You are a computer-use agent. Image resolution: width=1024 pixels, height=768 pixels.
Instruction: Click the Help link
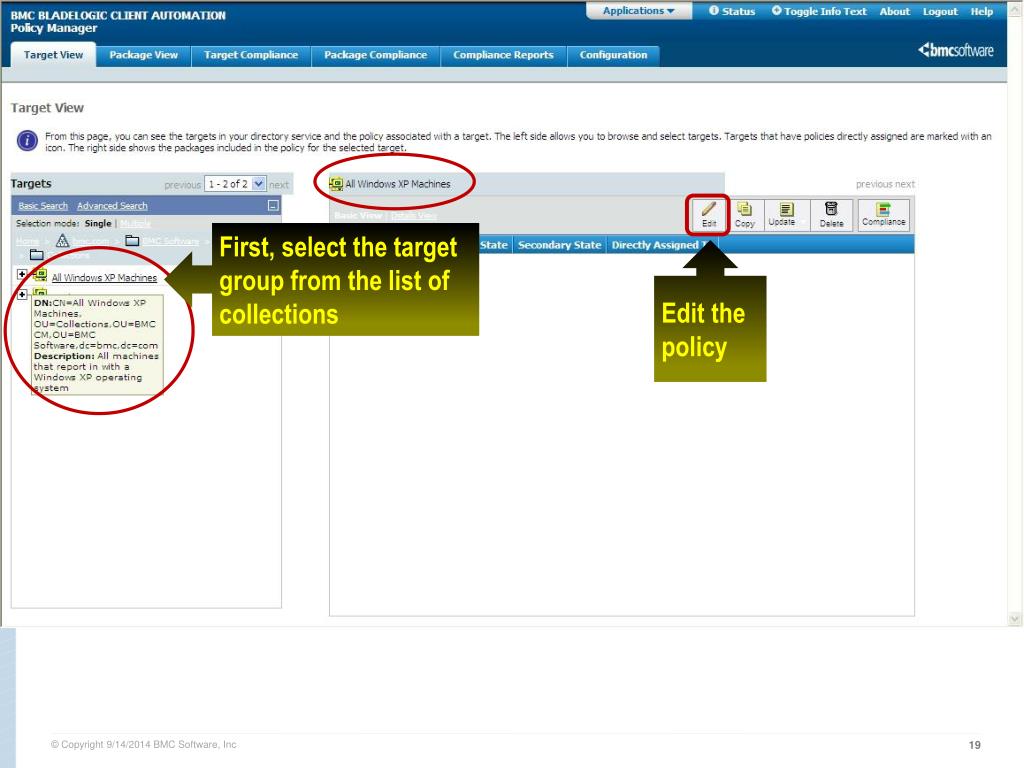click(x=982, y=11)
